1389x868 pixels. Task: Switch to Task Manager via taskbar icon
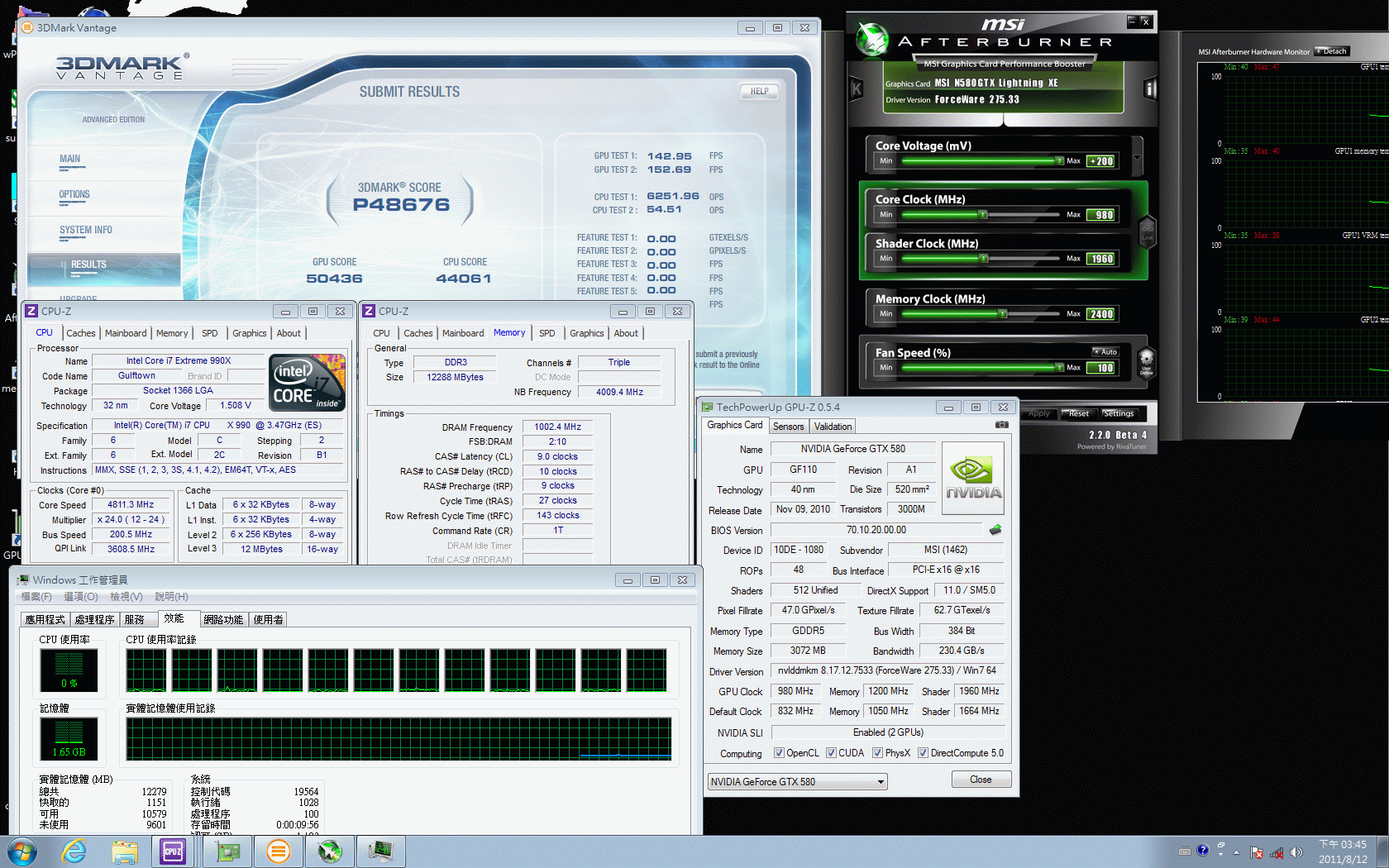[381, 851]
